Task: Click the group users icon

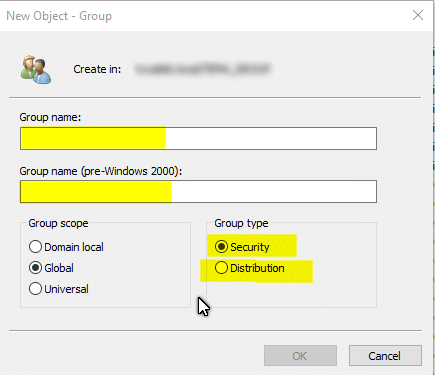Action: 36,69
